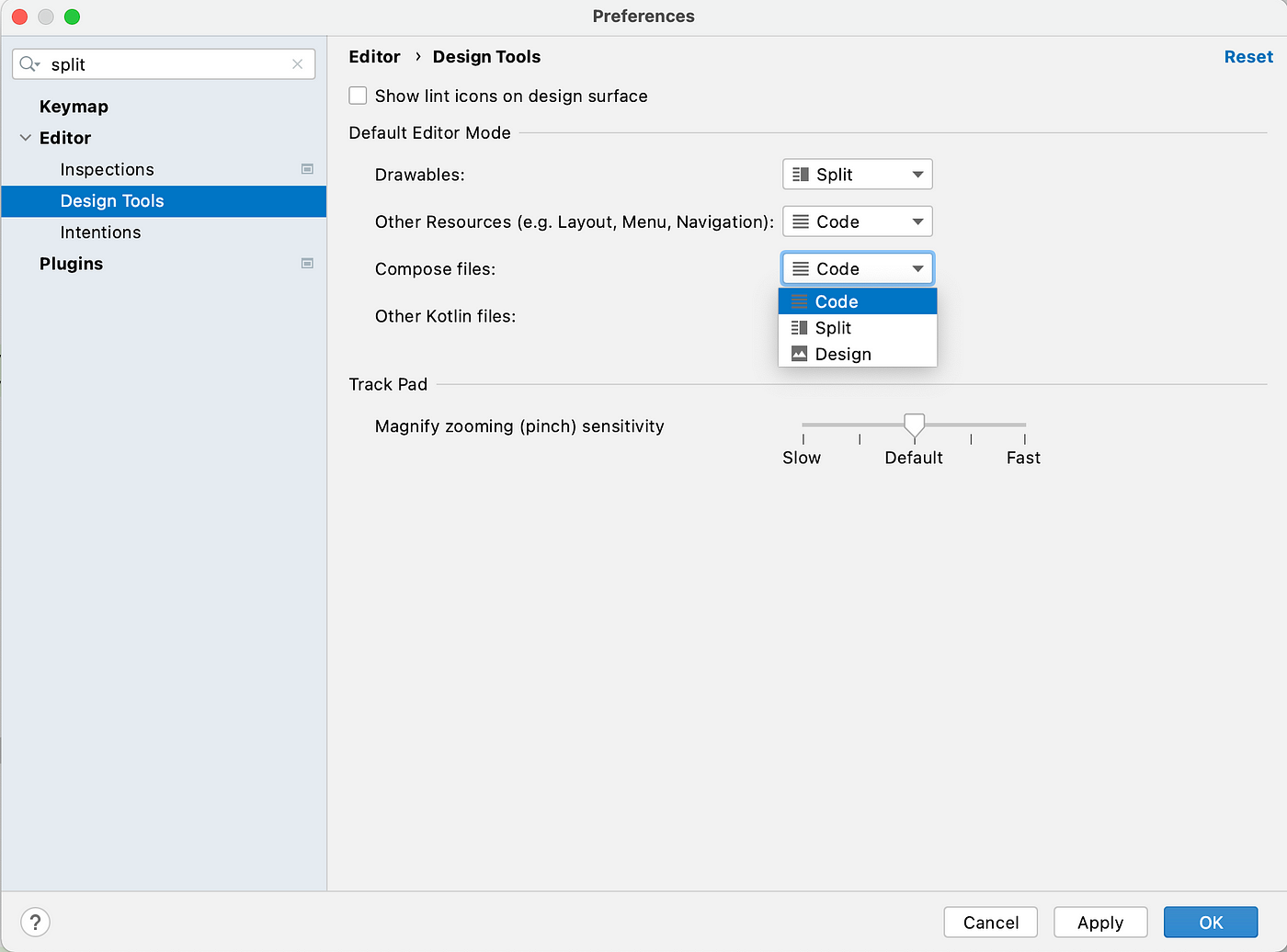This screenshot has height=952, width=1287.
Task: Select the Split mode icon in the dropdown list
Action: 799,327
